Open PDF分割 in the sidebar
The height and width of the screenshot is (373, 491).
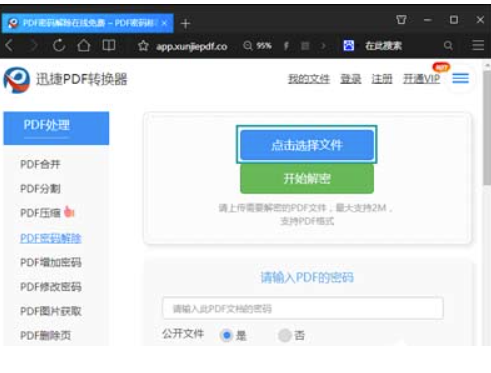tap(40, 189)
